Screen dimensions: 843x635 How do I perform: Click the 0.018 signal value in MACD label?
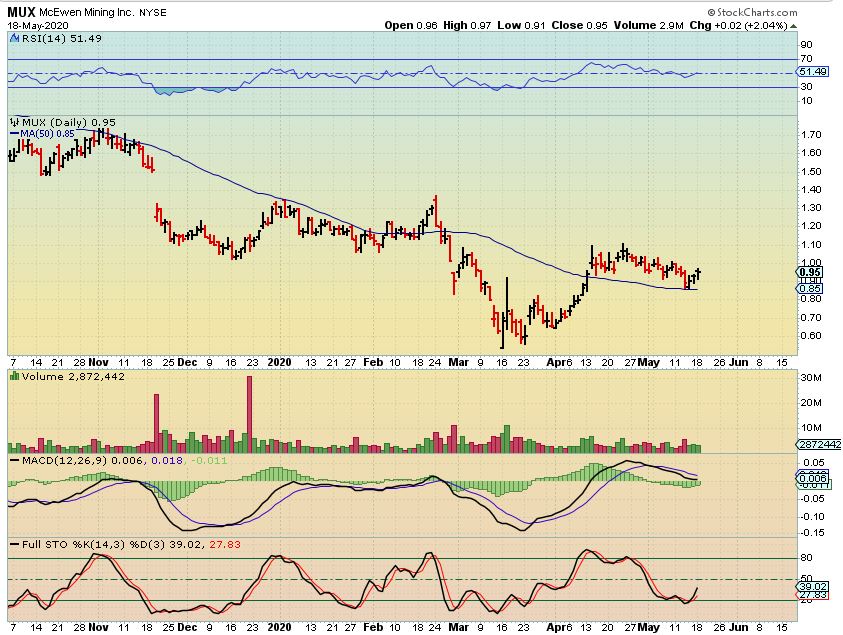click(x=167, y=461)
